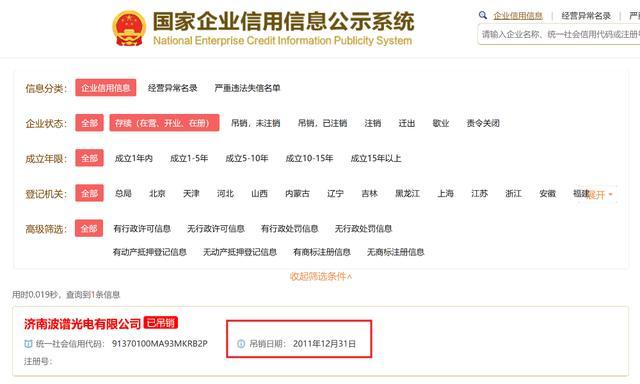Toggle the 存续（在营、开业、在册）status filter
The image size is (640, 384).
(x=164, y=123)
